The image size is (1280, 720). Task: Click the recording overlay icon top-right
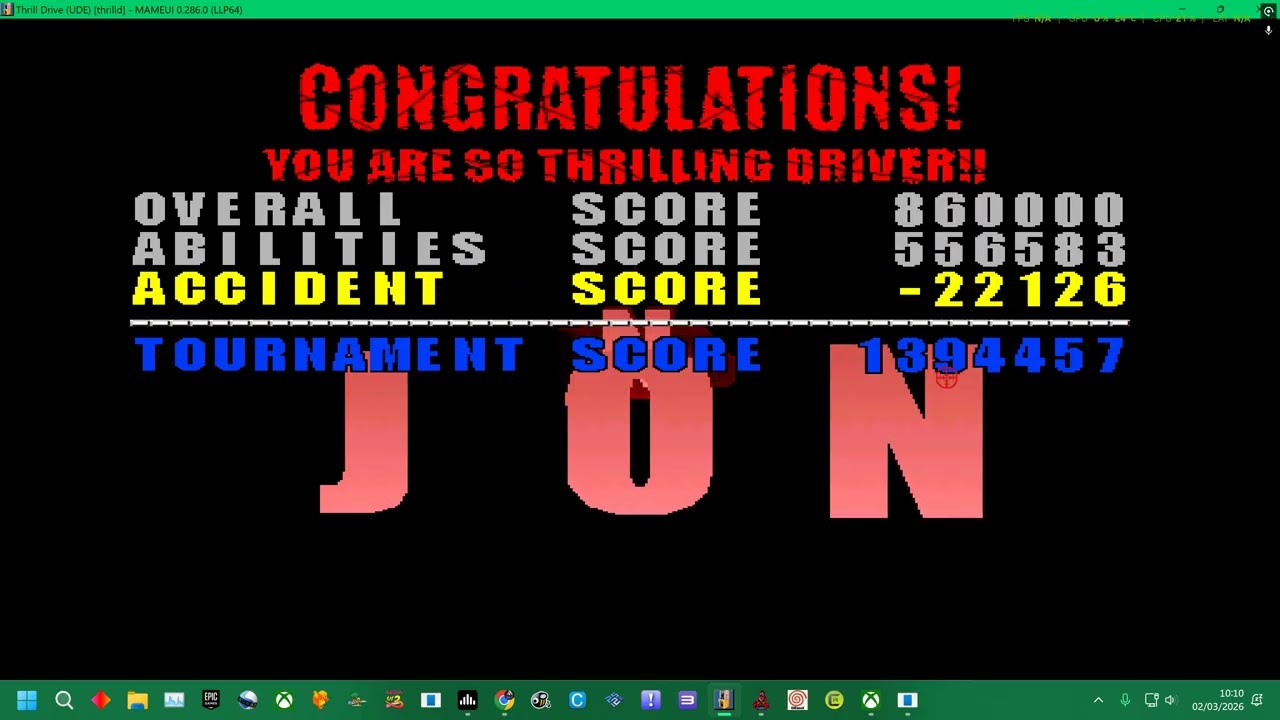(1268, 10)
